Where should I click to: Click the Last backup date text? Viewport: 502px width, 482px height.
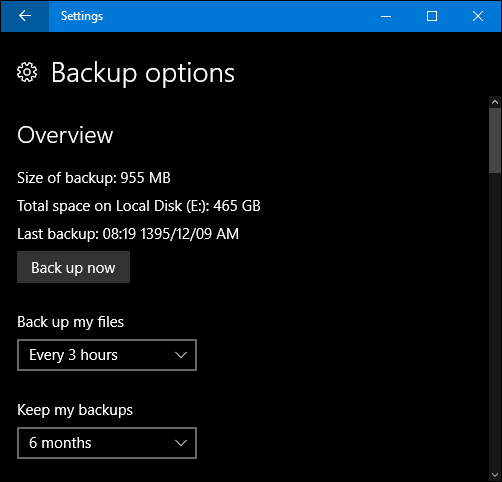(128, 234)
